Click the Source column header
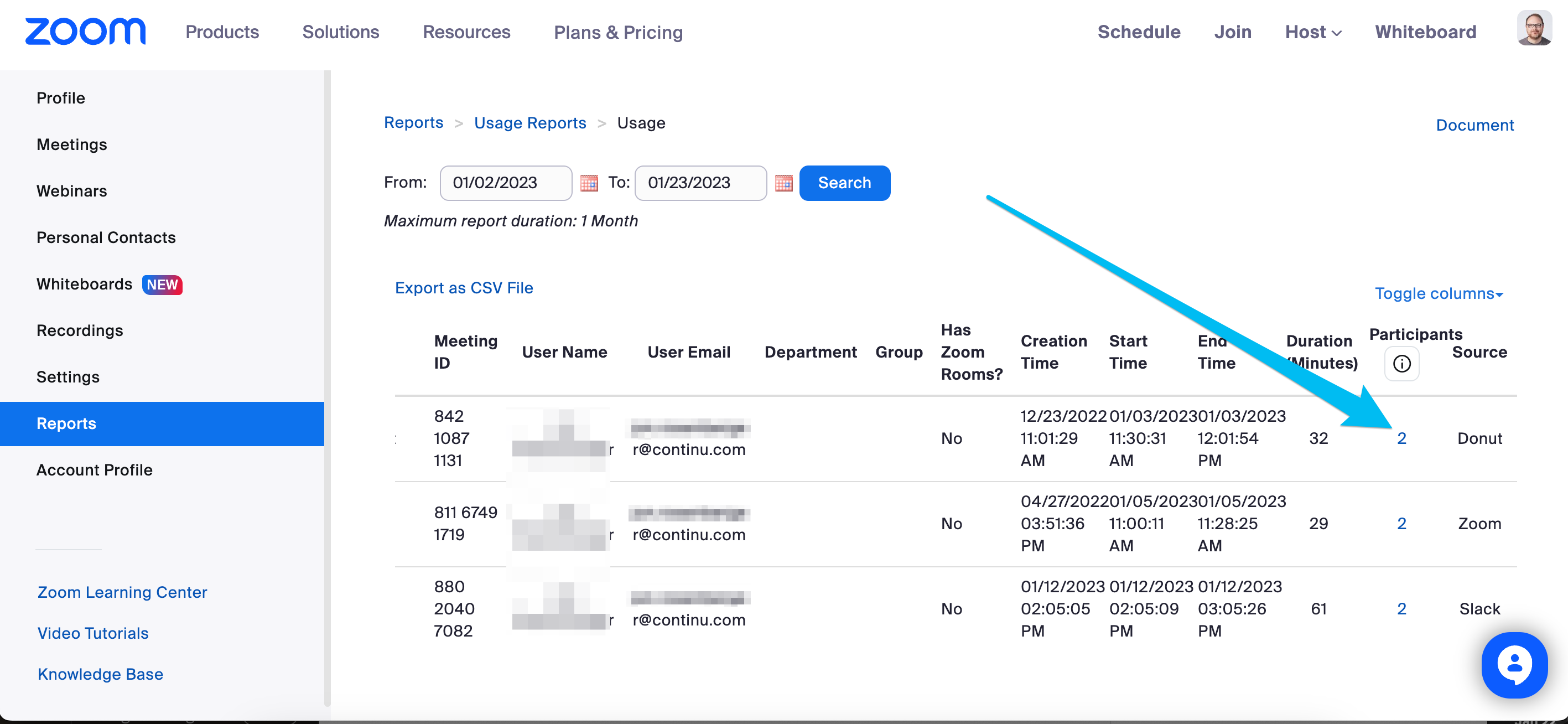 pos(1479,352)
